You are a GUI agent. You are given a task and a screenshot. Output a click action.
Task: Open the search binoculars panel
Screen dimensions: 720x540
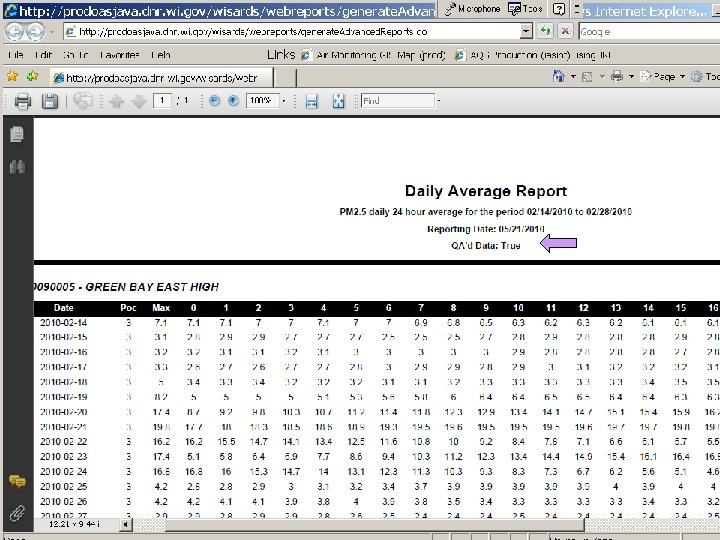[x=17, y=167]
